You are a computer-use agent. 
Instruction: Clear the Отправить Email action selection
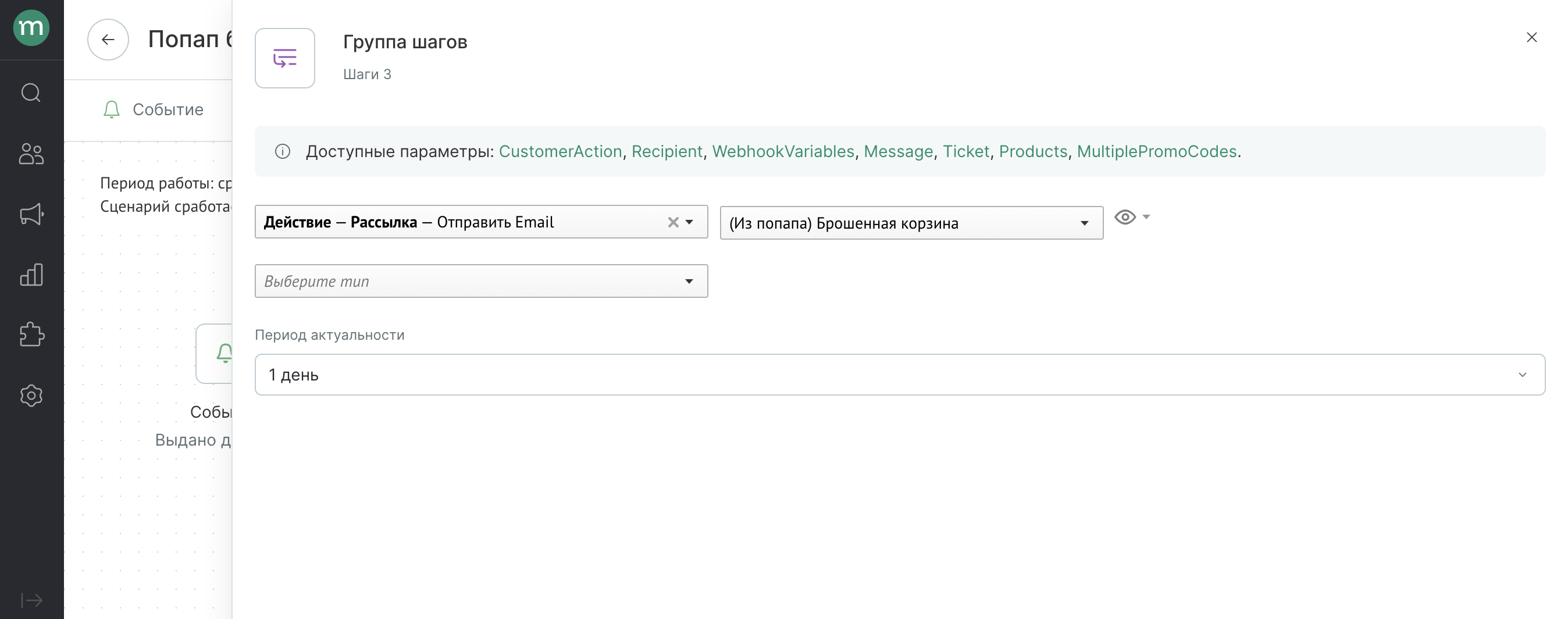pyautogui.click(x=672, y=222)
